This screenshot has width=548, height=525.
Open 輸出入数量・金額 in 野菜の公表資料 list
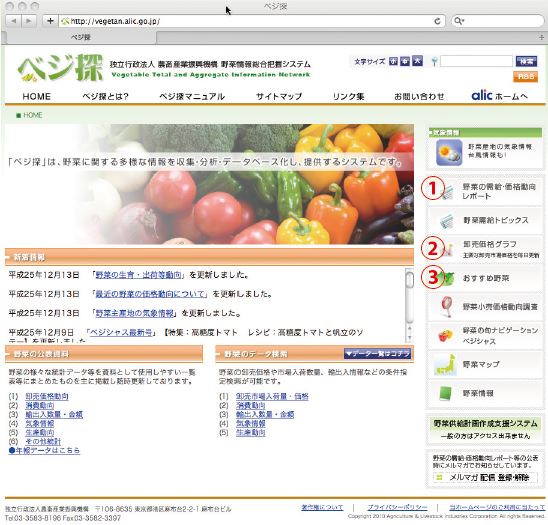[54, 415]
